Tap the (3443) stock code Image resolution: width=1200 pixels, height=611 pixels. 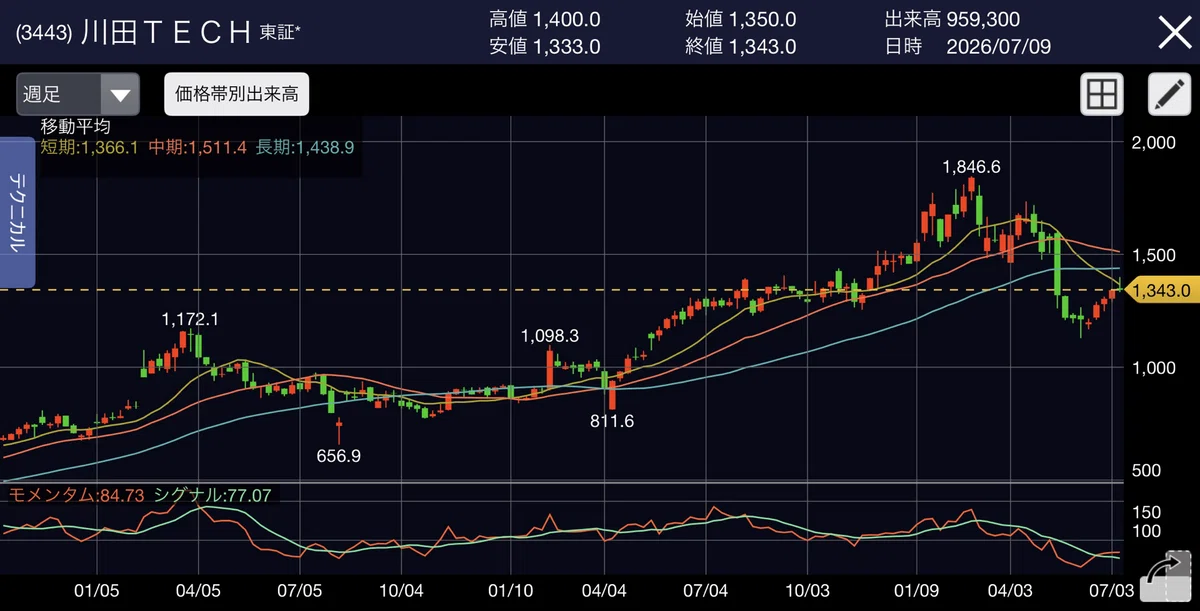coord(44,32)
